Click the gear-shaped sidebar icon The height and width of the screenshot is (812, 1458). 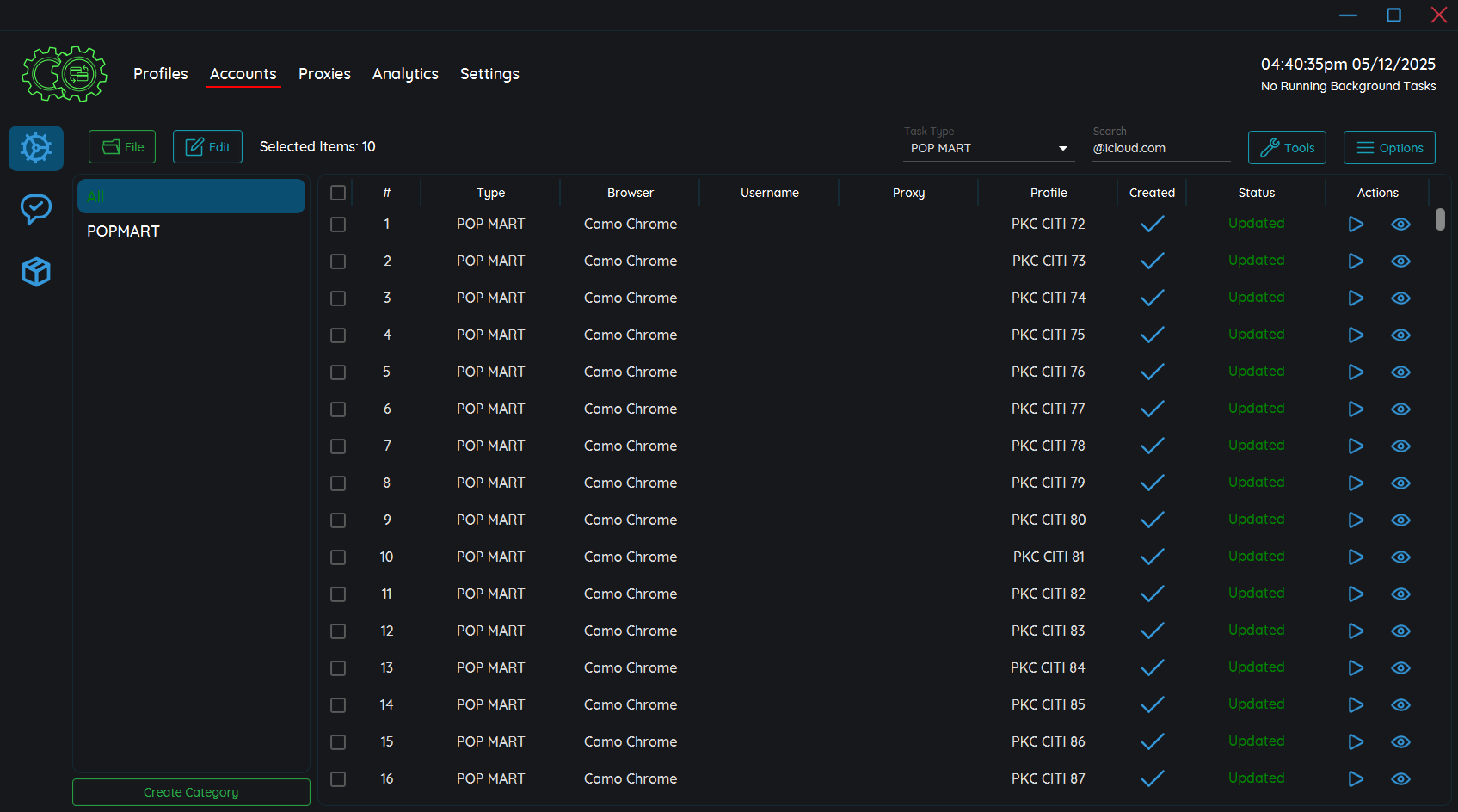click(x=36, y=148)
